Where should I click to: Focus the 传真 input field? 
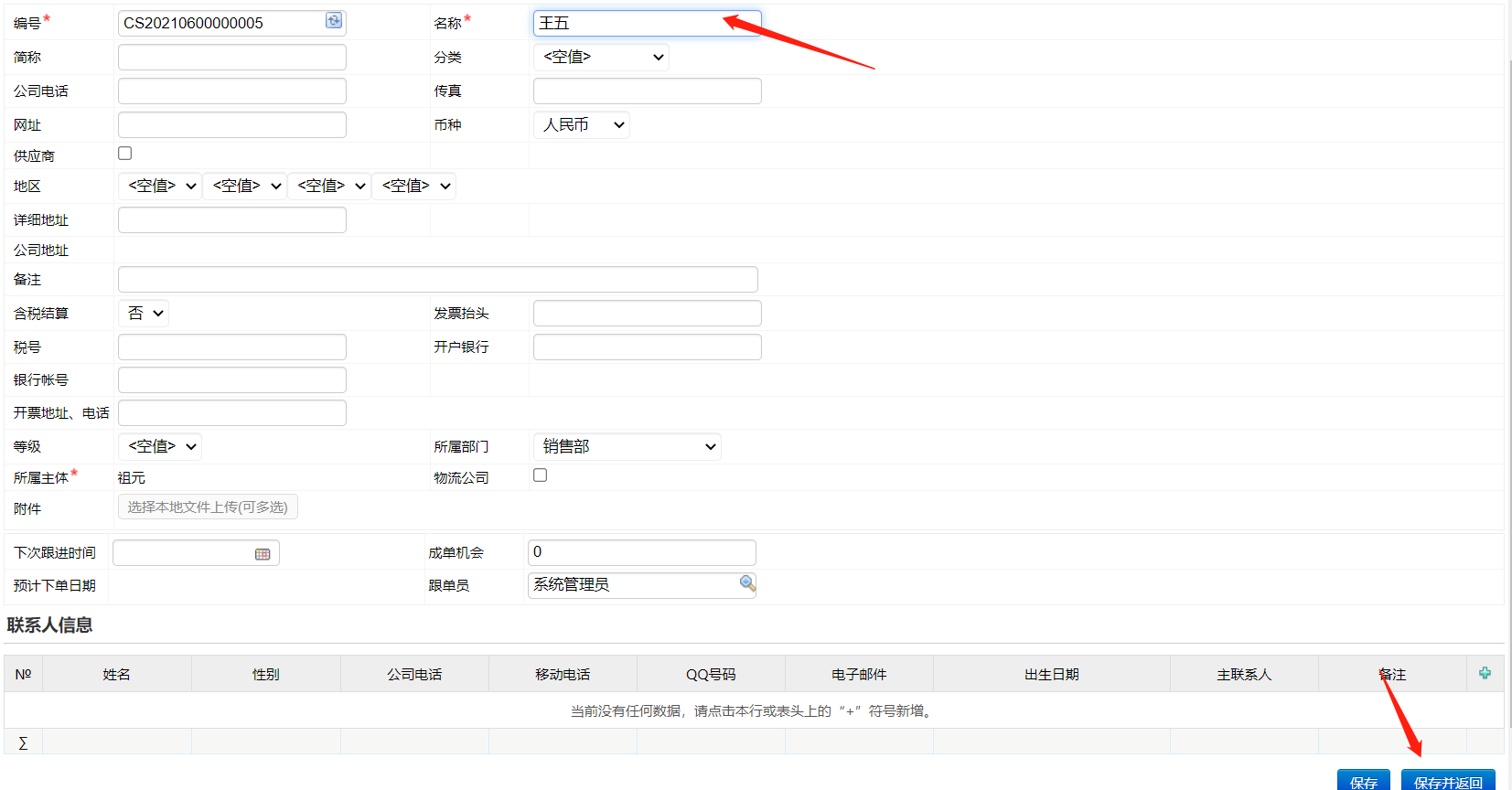[x=648, y=91]
